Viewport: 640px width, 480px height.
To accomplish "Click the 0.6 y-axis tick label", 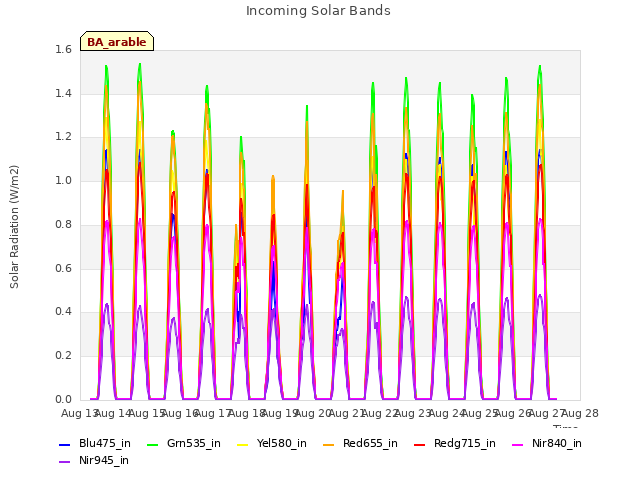I will click(64, 268).
